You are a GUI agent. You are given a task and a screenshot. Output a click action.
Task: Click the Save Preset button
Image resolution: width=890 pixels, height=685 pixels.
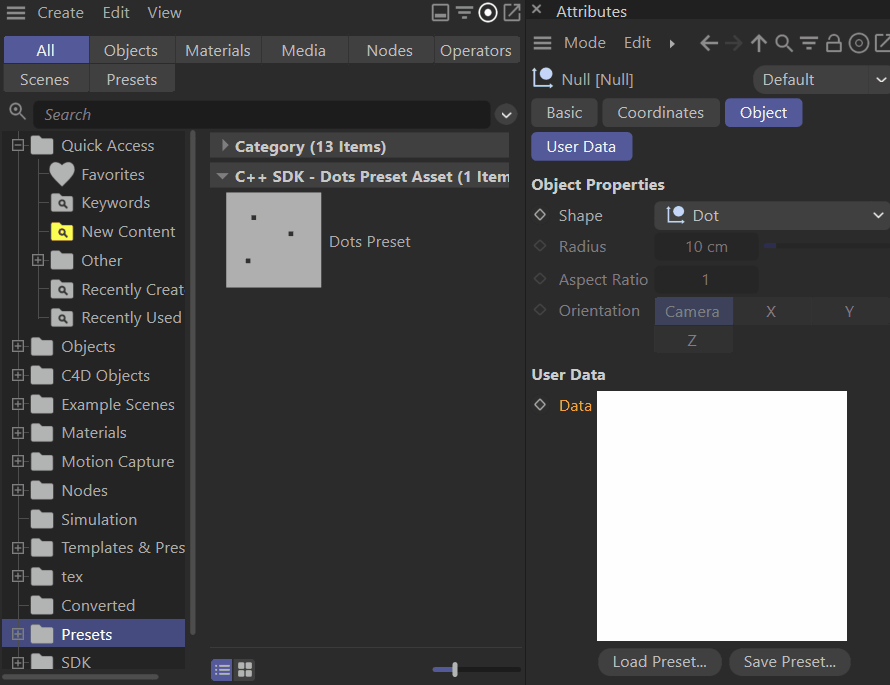point(789,662)
